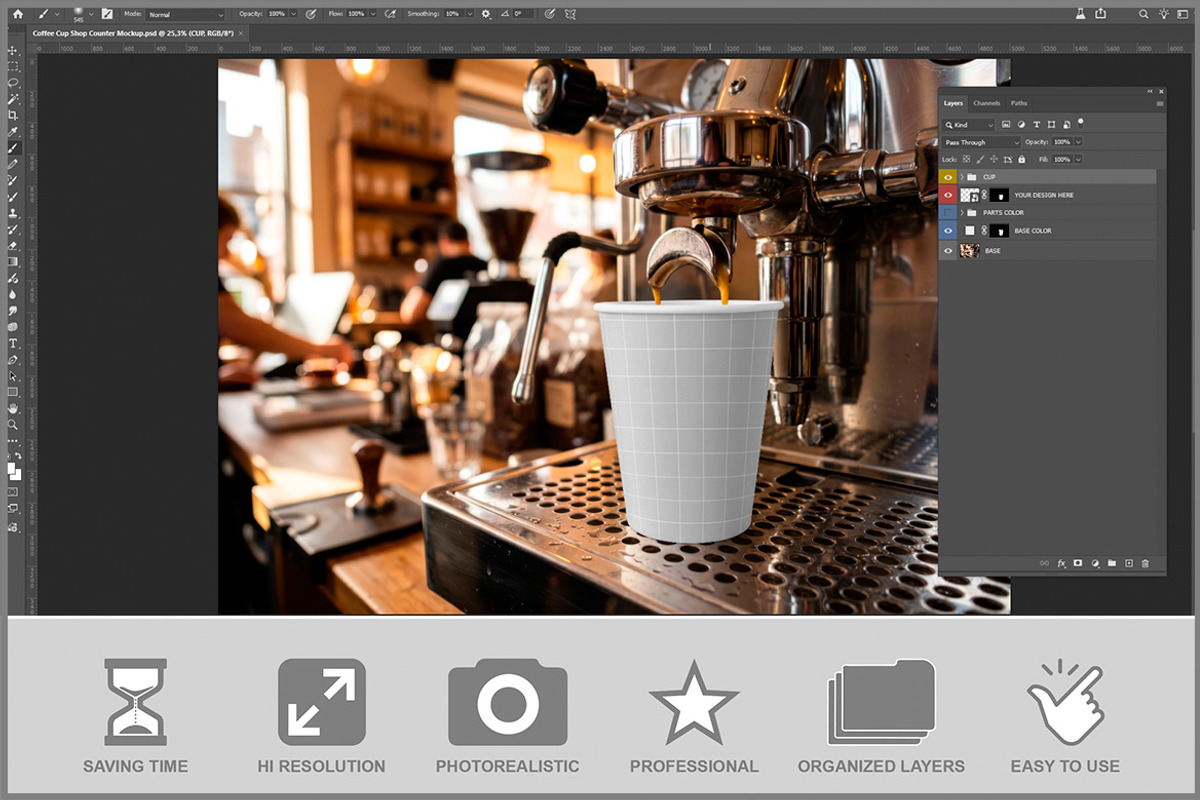
Task: Open the brush Mode dropdown
Action: (186, 15)
